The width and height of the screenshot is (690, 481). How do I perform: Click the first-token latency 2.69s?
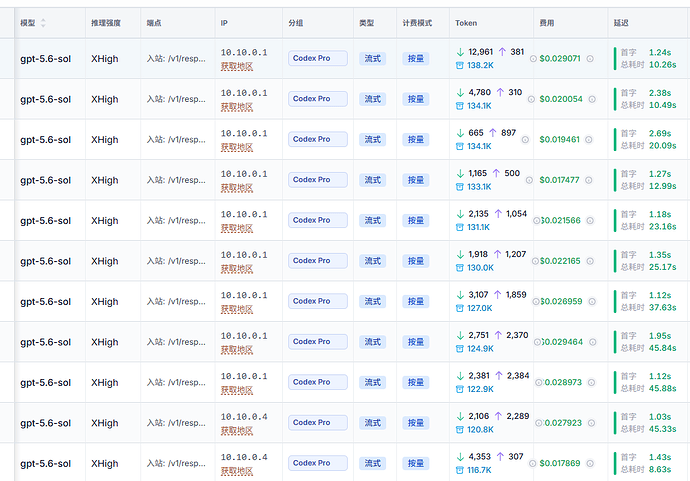[x=660, y=133]
